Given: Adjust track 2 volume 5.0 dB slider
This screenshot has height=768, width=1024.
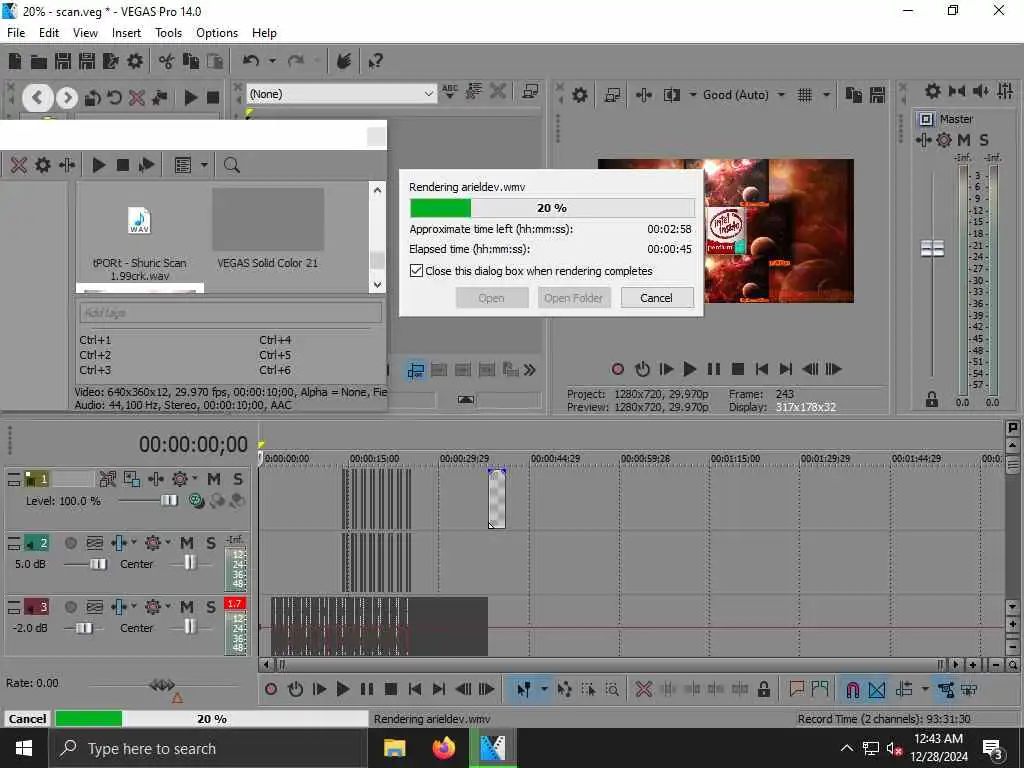Looking at the screenshot, I should click(98, 564).
